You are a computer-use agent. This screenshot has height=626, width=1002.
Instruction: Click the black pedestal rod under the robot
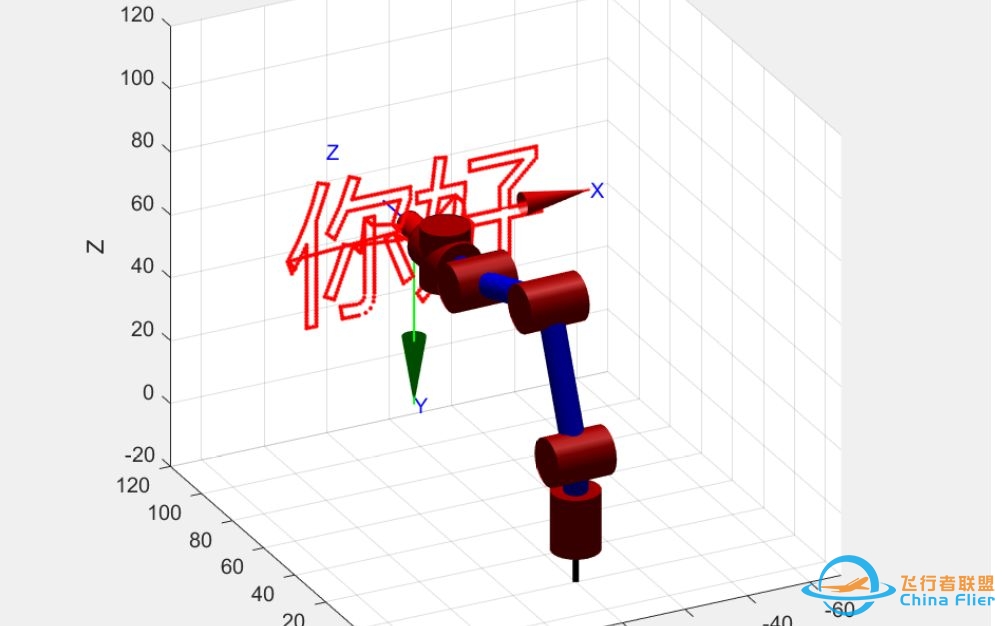tap(575, 569)
